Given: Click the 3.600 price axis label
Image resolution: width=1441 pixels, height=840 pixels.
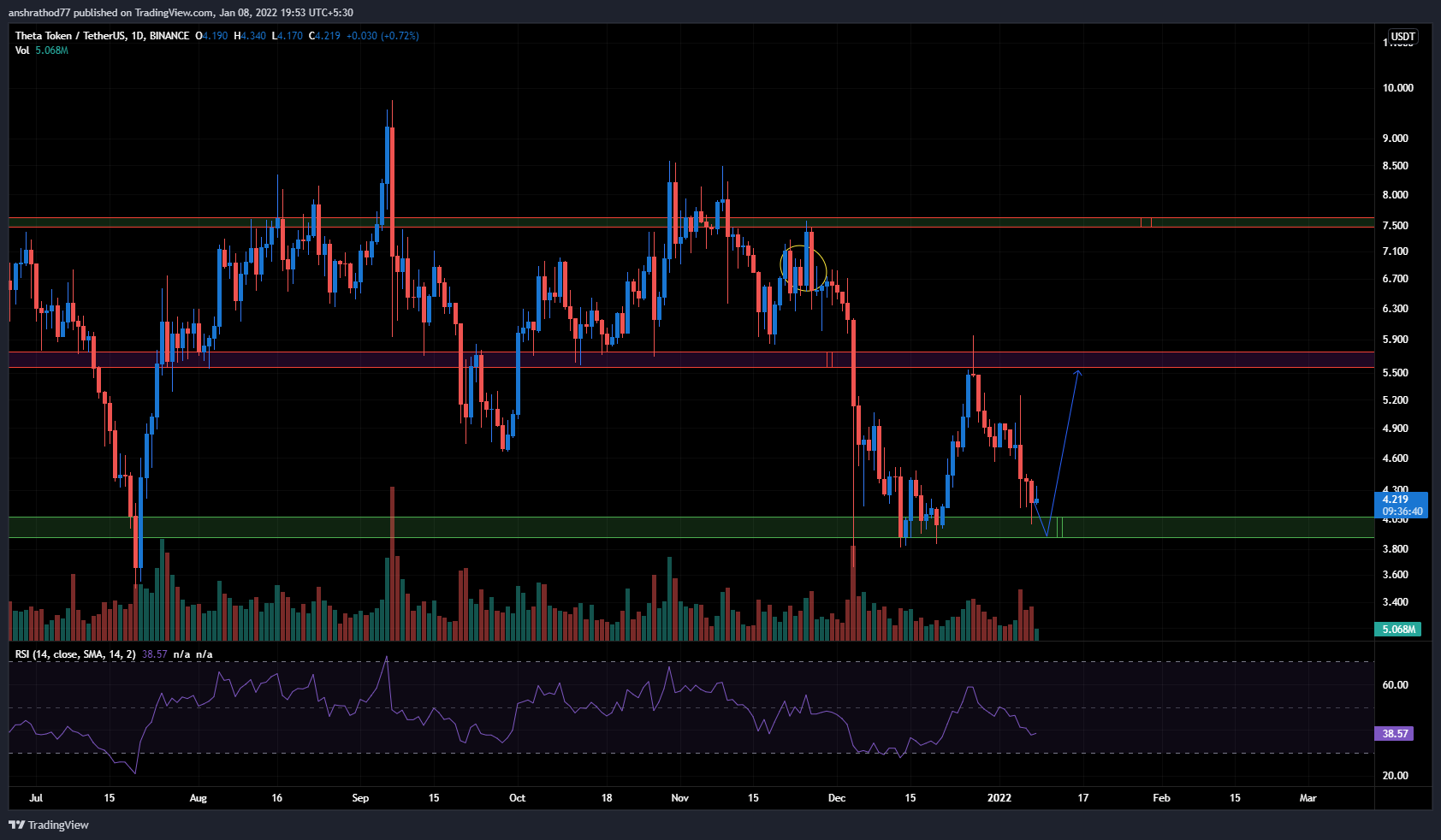Looking at the screenshot, I should [1396, 575].
